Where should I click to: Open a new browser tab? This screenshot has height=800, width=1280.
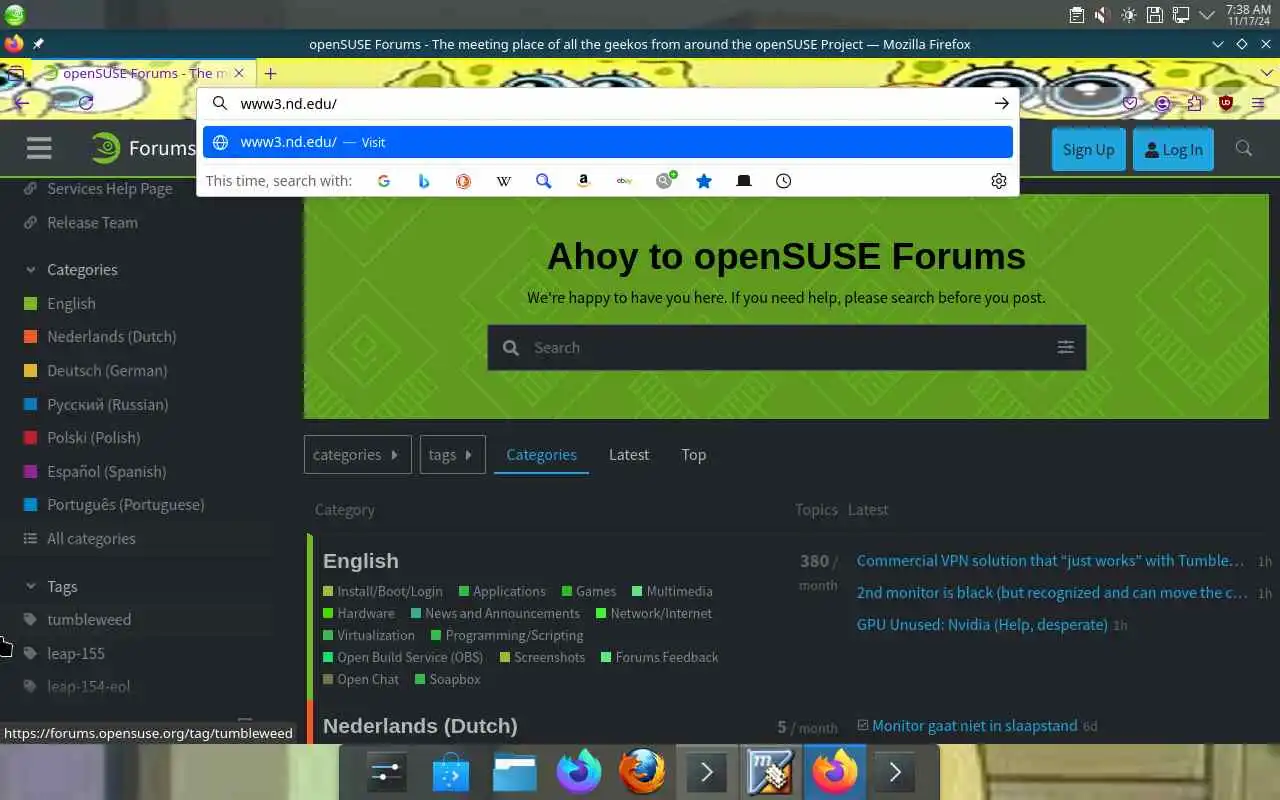click(270, 73)
